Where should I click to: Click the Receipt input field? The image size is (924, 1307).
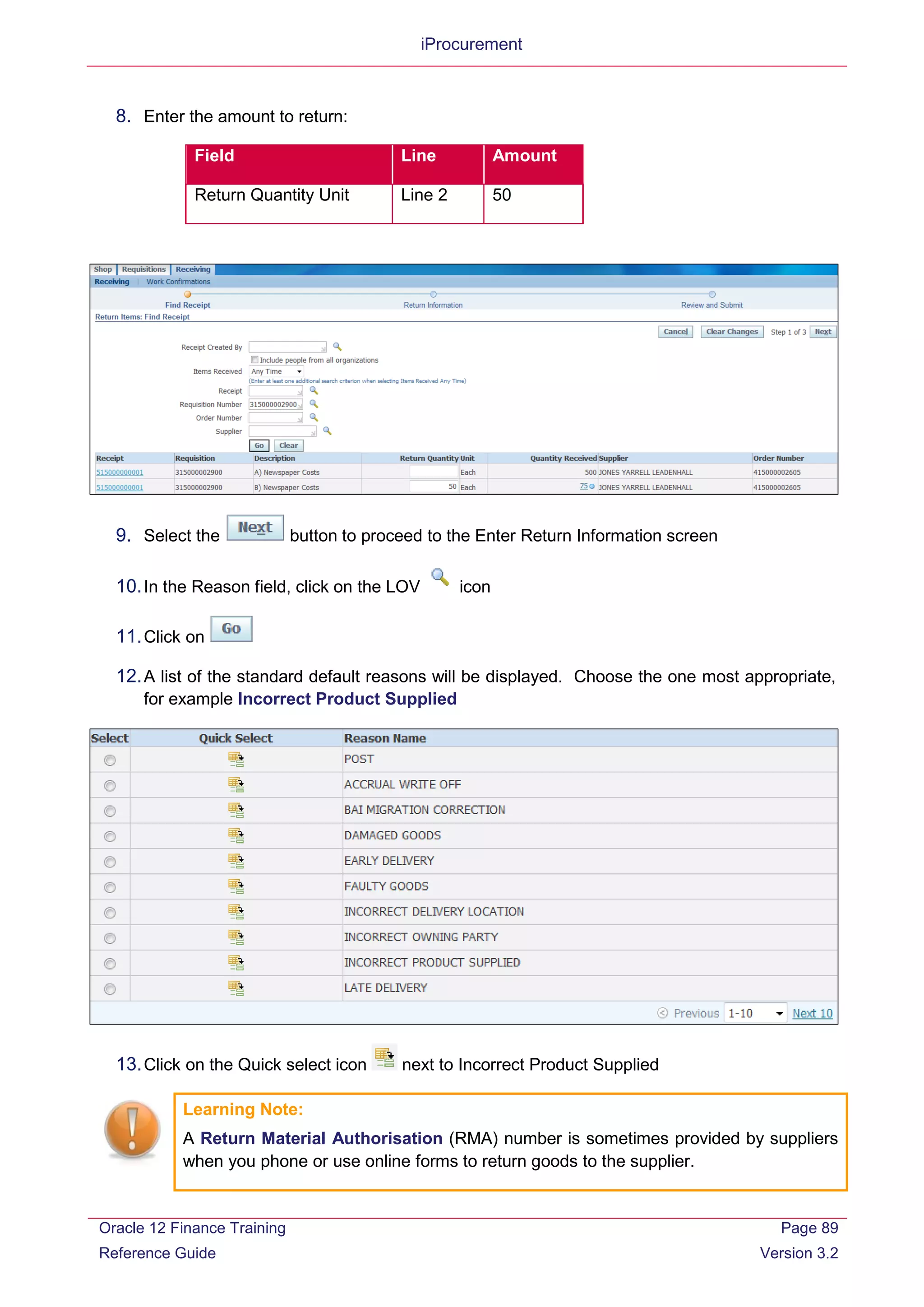pyautogui.click(x=276, y=391)
